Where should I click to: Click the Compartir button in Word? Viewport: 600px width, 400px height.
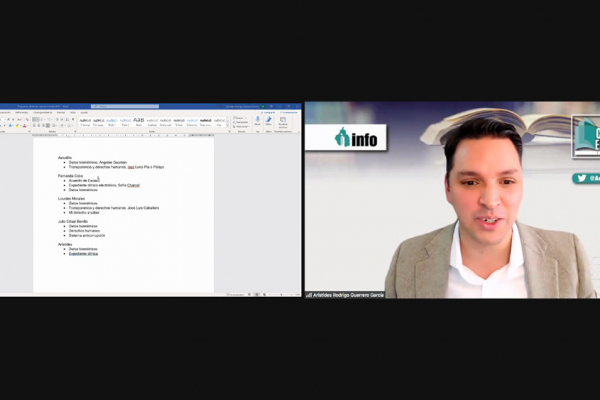[x=268, y=113]
